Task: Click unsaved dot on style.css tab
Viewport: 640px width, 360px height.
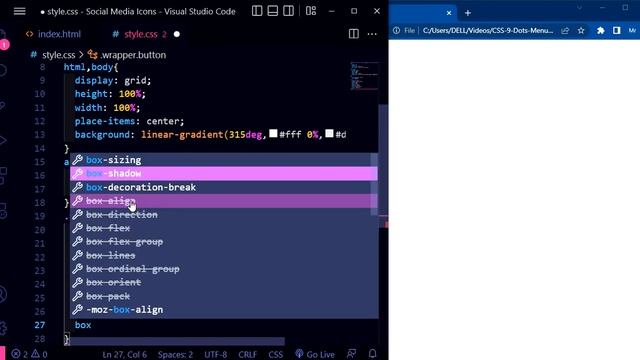Action: pos(177,34)
